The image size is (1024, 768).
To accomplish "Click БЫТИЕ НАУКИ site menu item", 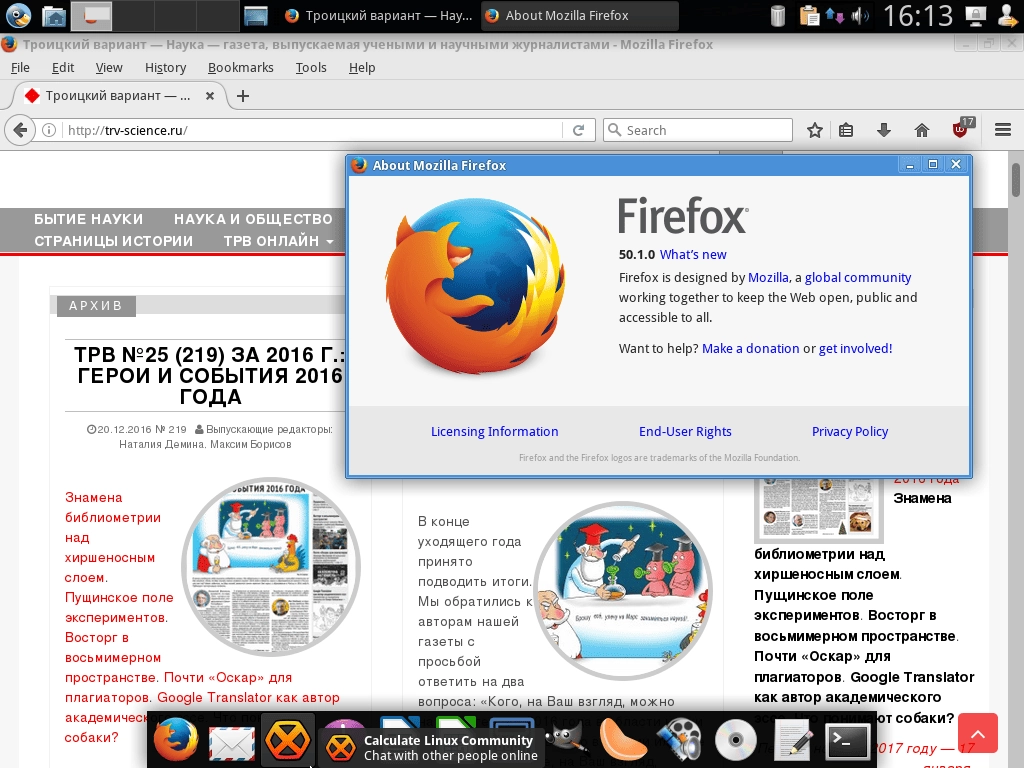I will coord(88,219).
